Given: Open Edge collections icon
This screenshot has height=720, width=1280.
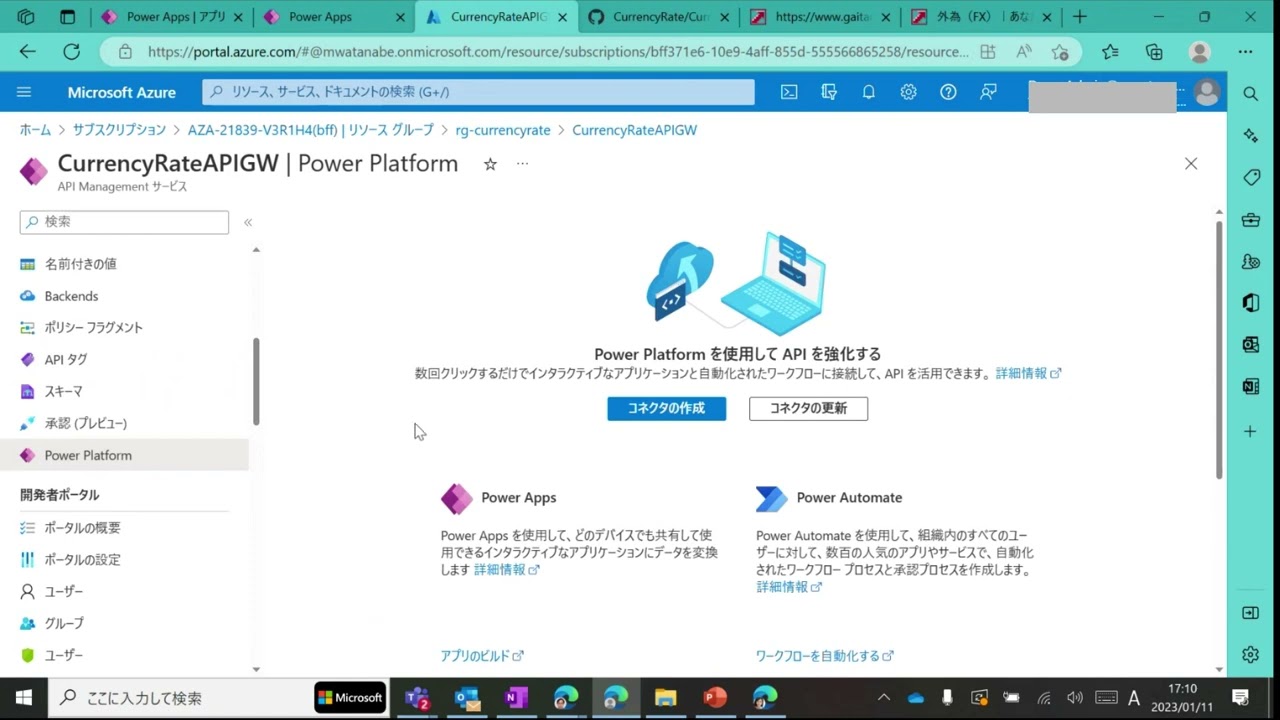Looking at the screenshot, I should pyautogui.click(x=1154, y=52).
